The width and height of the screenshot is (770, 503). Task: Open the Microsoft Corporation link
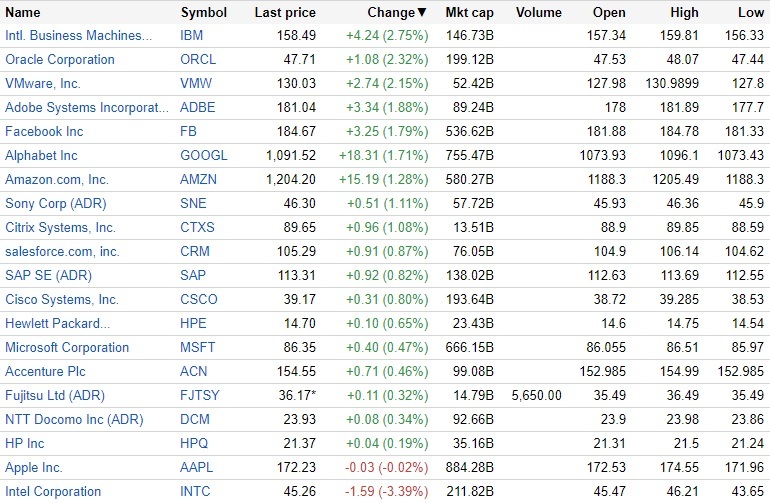[67, 347]
